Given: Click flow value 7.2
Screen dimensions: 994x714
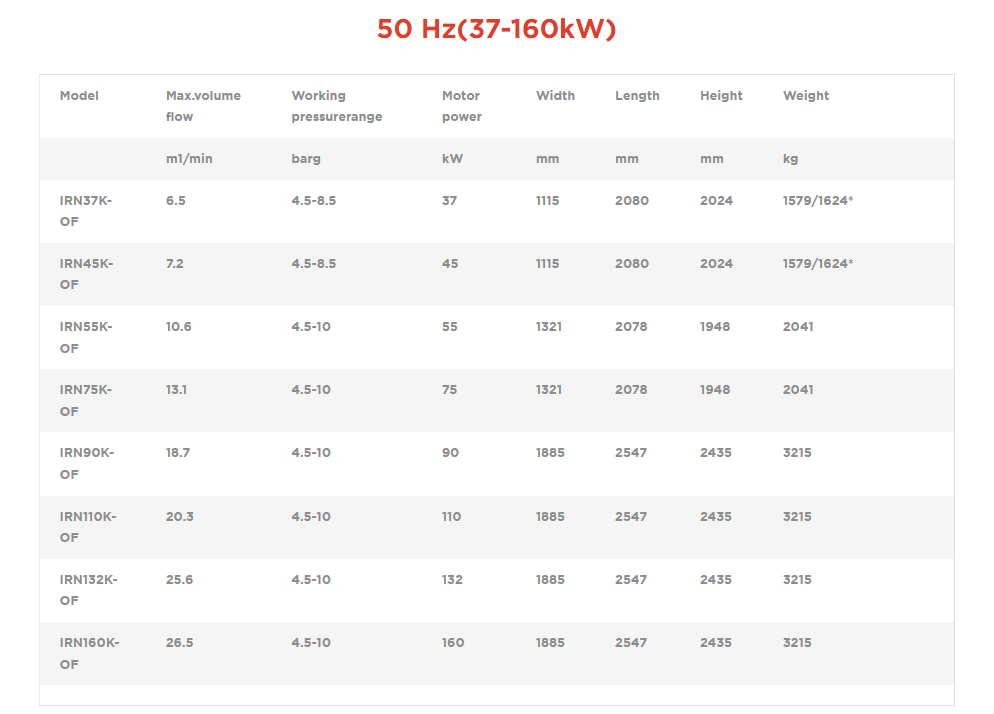Looking at the screenshot, I should point(174,263).
